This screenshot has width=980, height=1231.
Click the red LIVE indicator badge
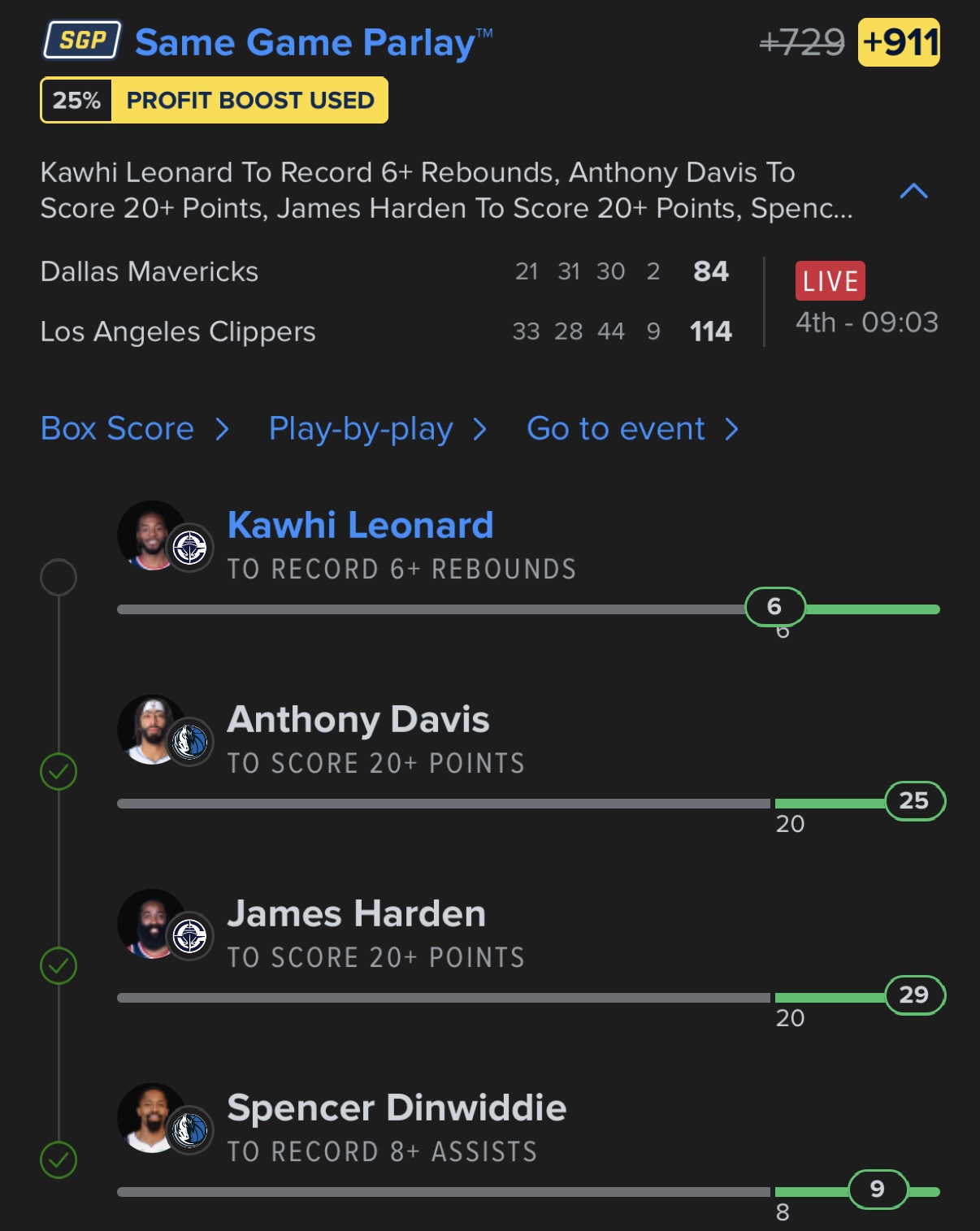(830, 281)
